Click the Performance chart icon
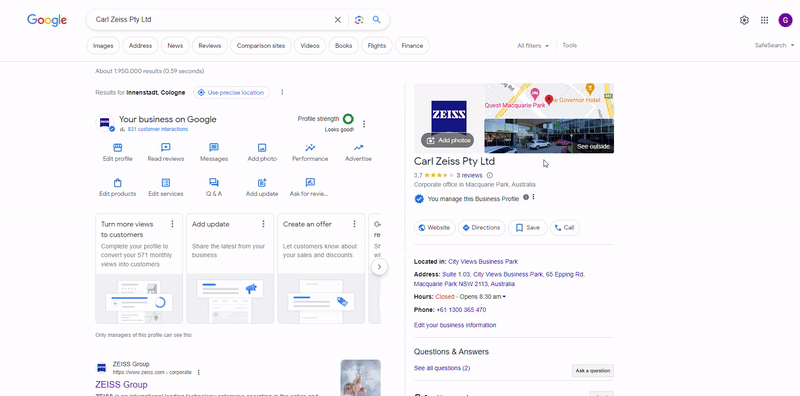This screenshot has width=800, height=396. point(310,148)
